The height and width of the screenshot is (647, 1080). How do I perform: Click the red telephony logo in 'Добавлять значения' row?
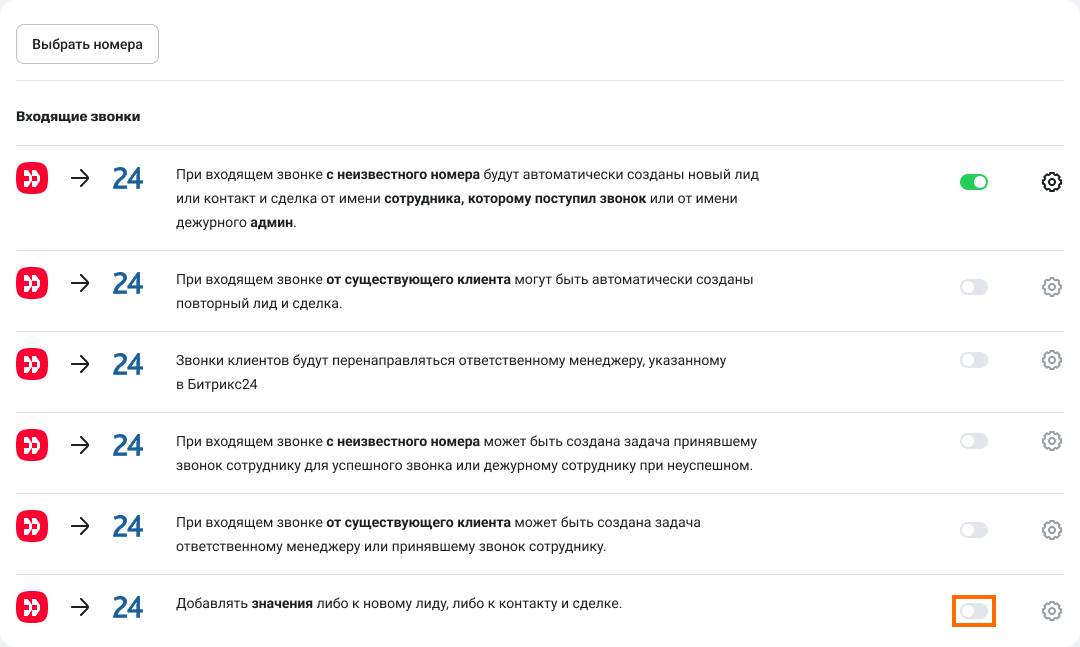[32, 607]
